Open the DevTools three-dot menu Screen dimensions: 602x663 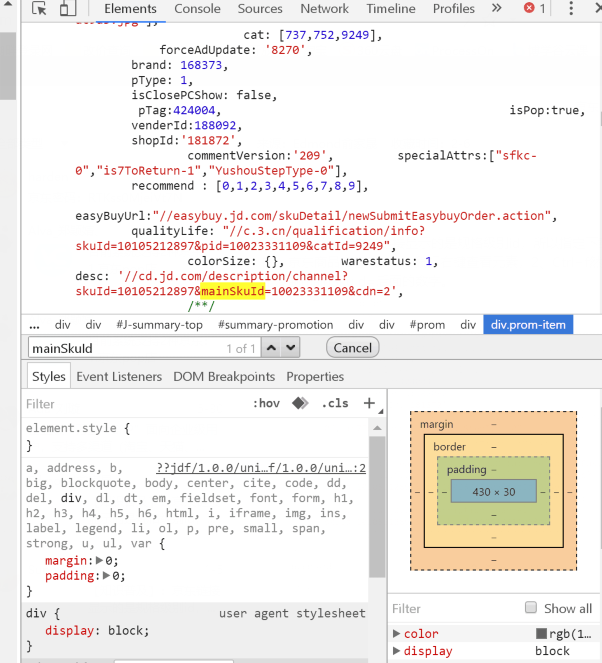tap(571, 8)
